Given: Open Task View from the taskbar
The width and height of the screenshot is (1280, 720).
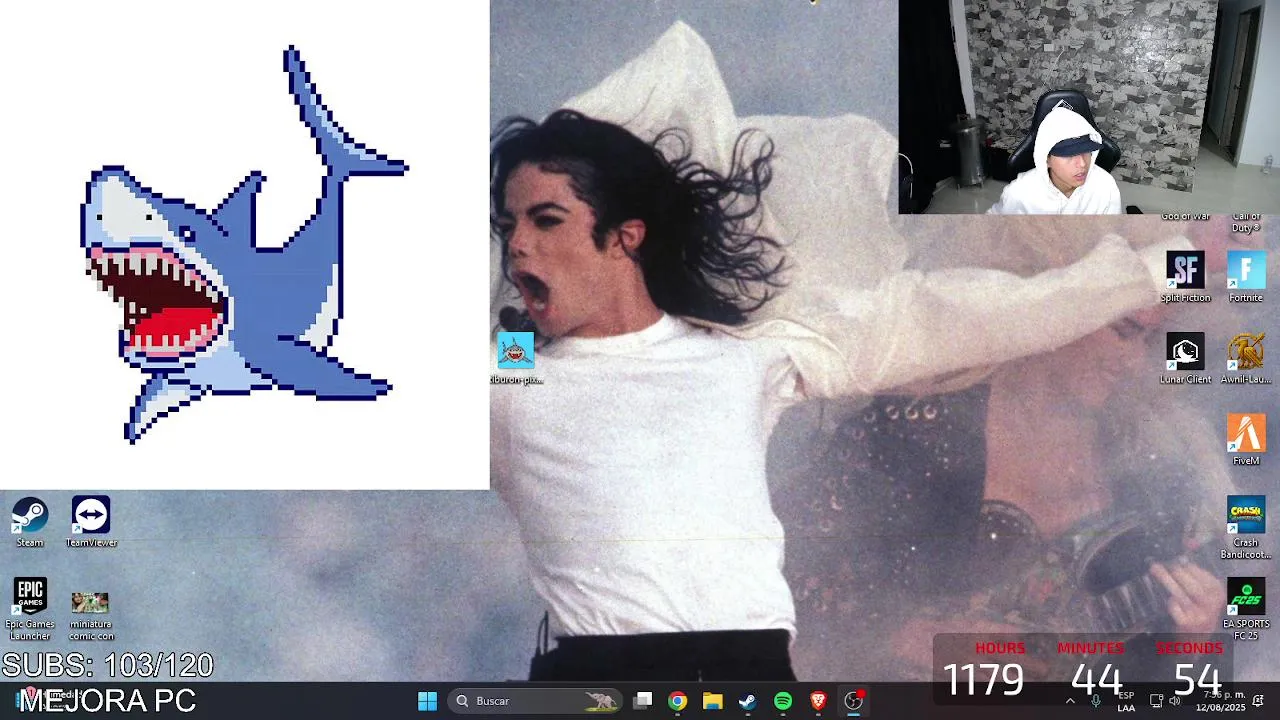Looking at the screenshot, I should 643,701.
